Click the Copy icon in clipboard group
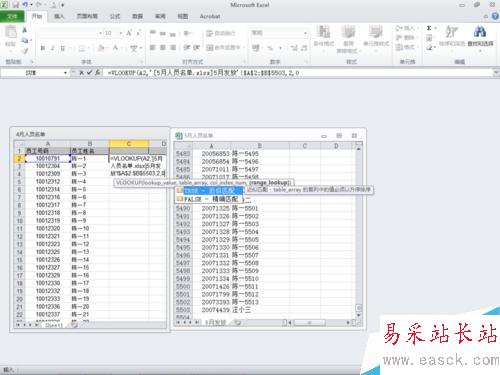This screenshot has width=500, height=375. click(x=25, y=40)
